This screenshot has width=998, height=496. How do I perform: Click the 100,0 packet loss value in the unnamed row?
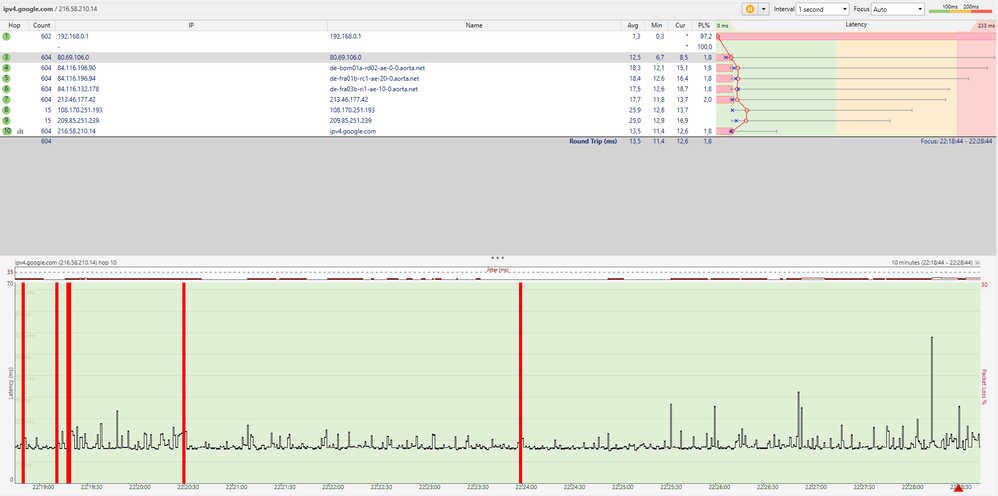click(x=705, y=47)
